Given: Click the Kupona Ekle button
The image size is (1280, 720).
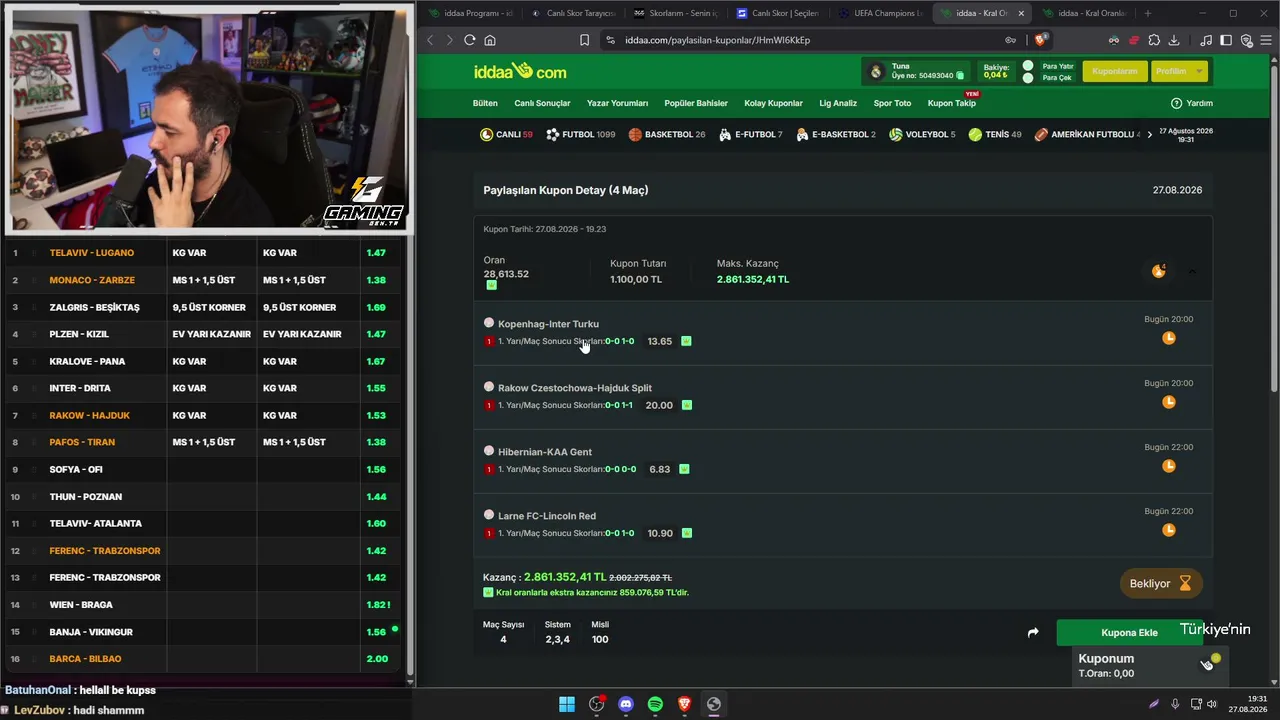Looking at the screenshot, I should pos(1129,632).
